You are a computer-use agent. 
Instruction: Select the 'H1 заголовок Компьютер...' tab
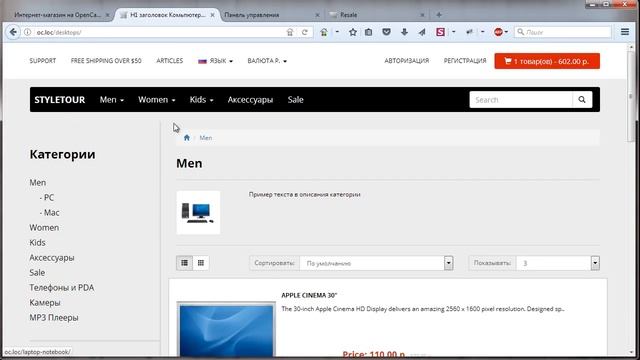click(167, 15)
